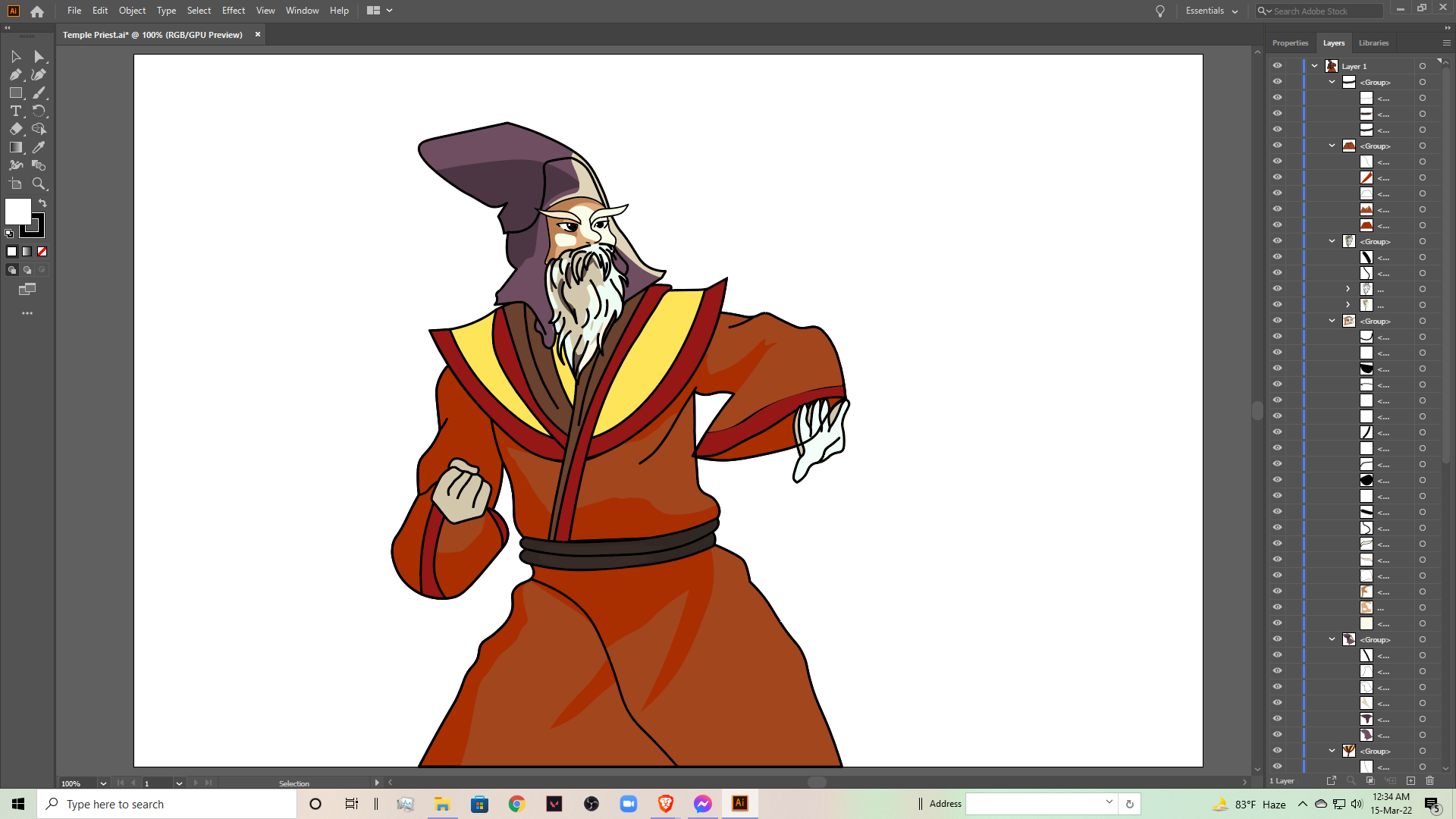Activate the Zoom tool
This screenshot has height=819, width=1456.
point(39,184)
